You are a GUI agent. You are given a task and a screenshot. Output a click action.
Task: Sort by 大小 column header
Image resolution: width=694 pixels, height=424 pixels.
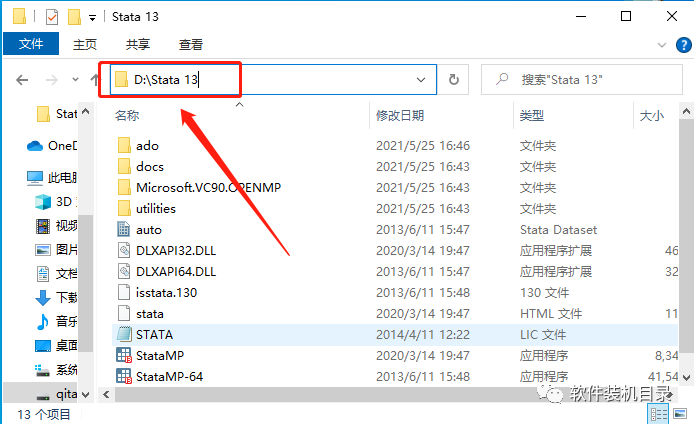652,116
